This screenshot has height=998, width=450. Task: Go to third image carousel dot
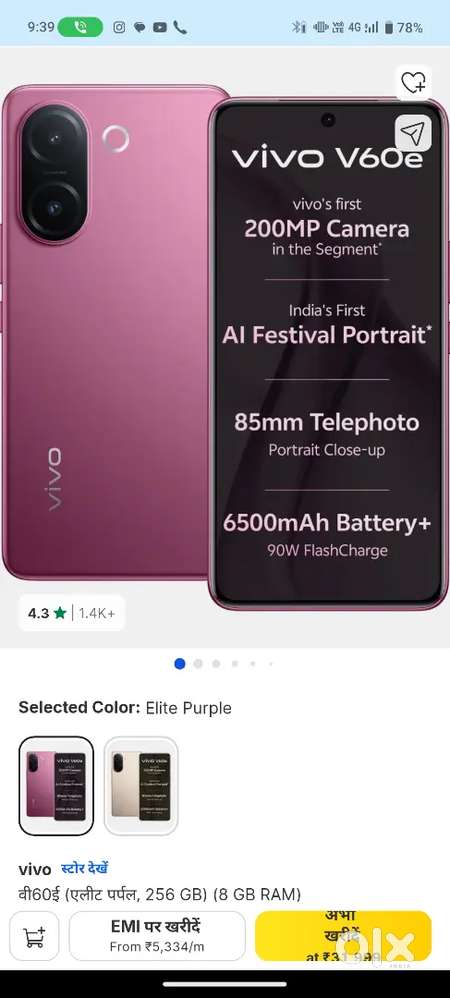coord(216,664)
